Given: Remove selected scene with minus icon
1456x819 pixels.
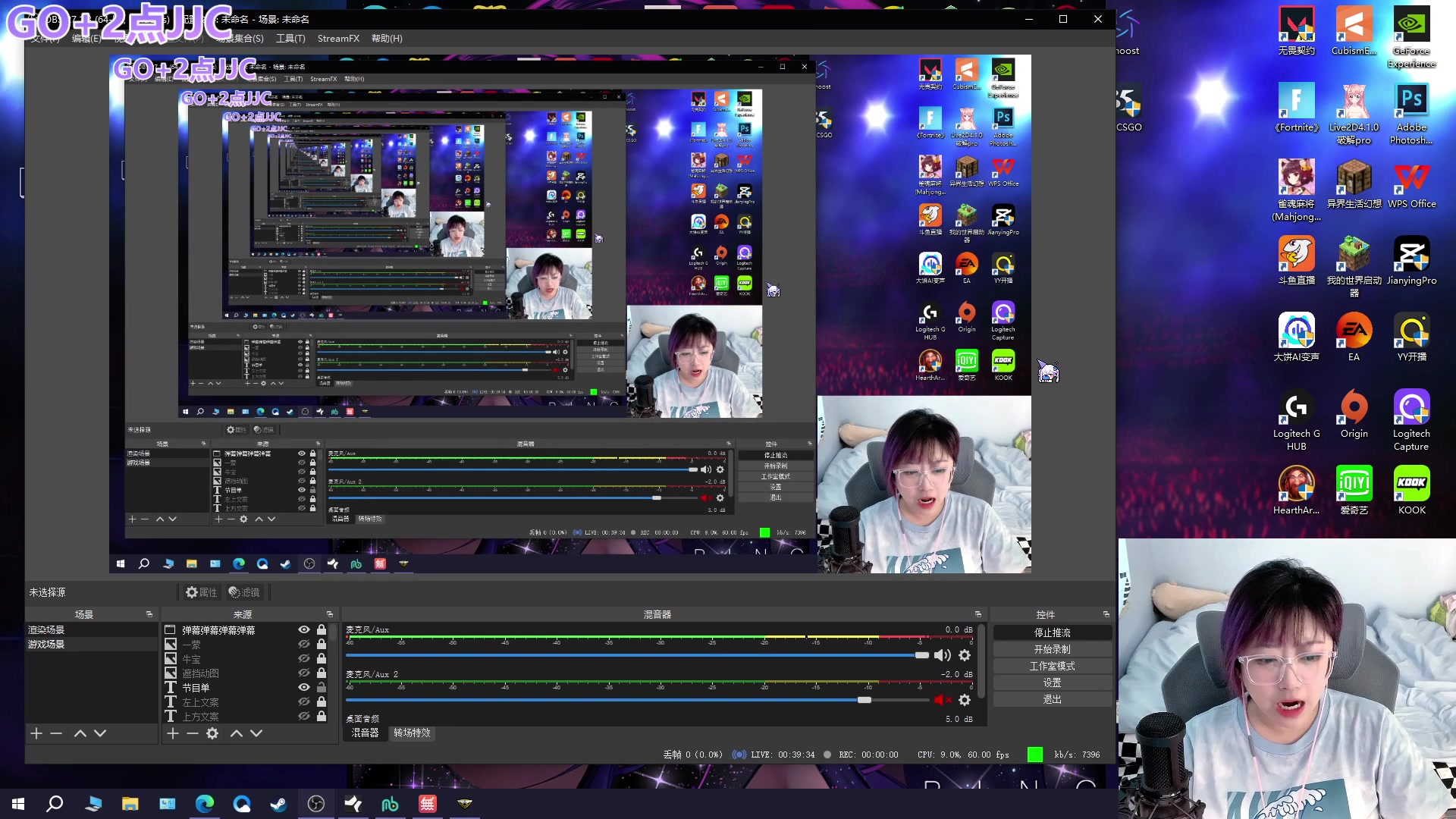Looking at the screenshot, I should (x=56, y=733).
